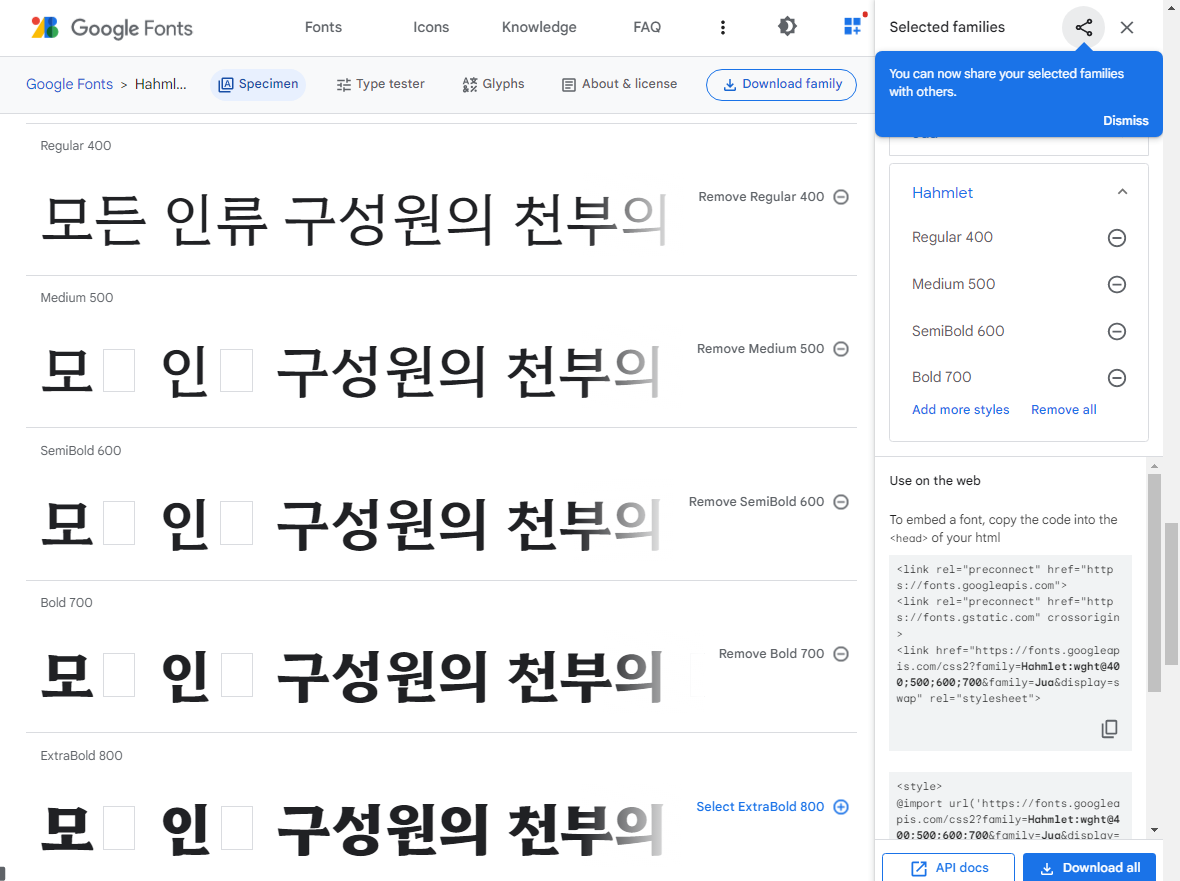Dismiss the share families tooltip

[1125, 120]
